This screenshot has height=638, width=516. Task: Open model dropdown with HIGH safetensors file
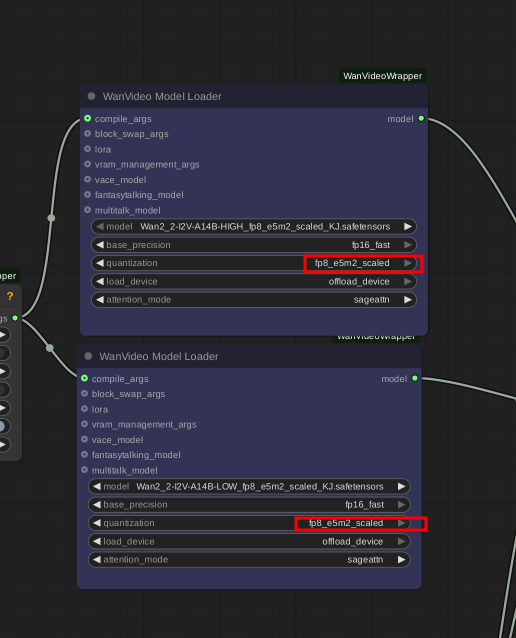(x=254, y=227)
